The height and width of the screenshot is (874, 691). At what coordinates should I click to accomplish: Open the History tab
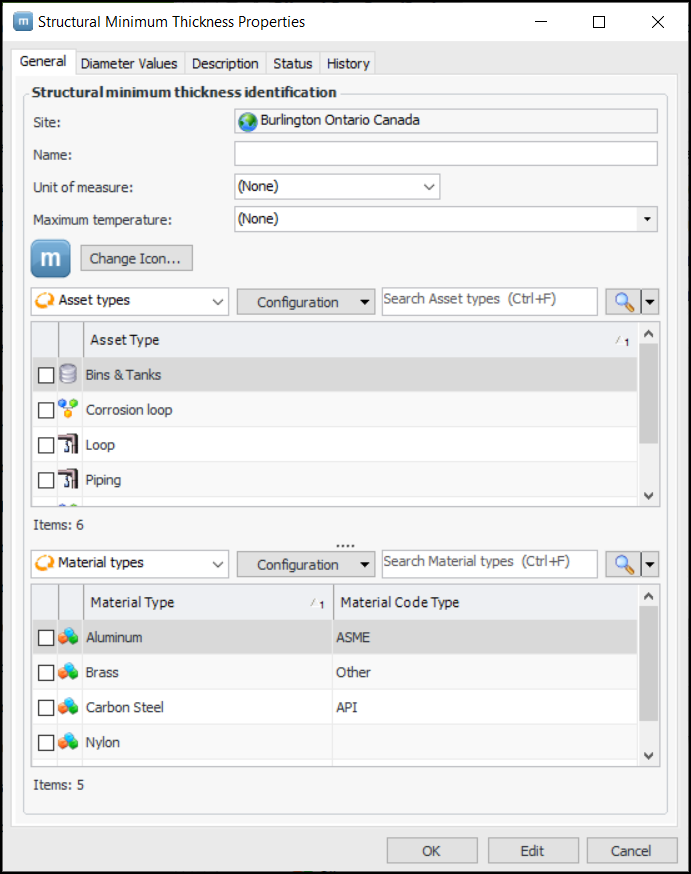point(348,63)
